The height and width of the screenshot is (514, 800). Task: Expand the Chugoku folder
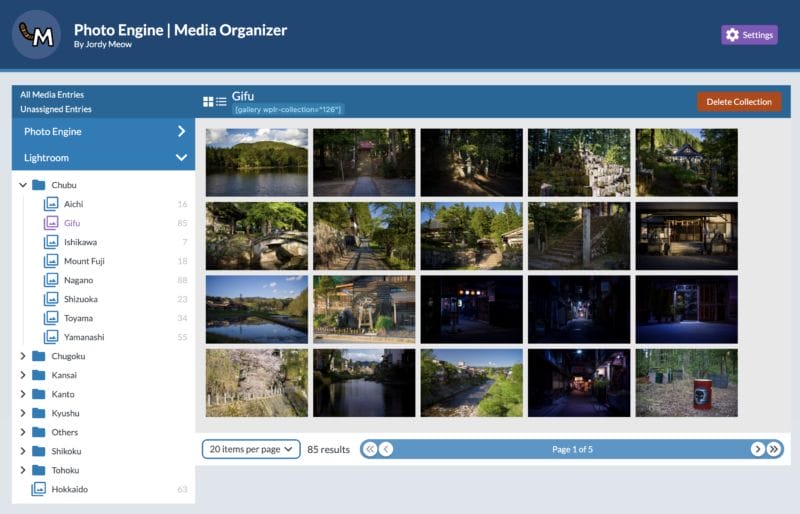(x=23, y=356)
